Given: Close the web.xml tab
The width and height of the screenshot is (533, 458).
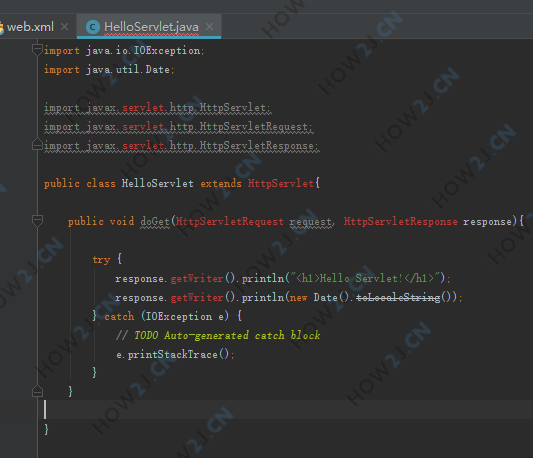Looking at the screenshot, I should (65, 26).
